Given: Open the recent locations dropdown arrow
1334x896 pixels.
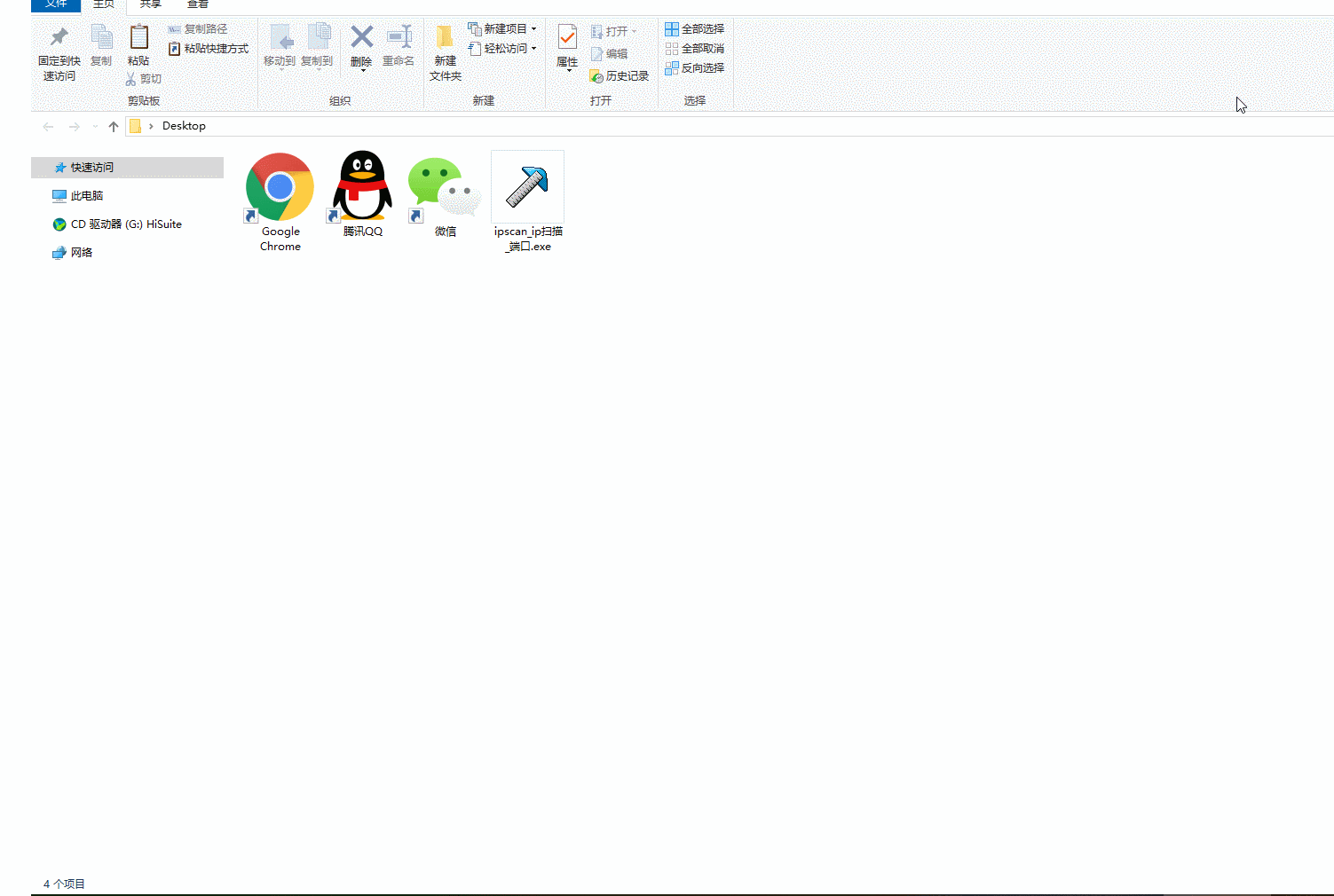Looking at the screenshot, I should pos(95,127).
